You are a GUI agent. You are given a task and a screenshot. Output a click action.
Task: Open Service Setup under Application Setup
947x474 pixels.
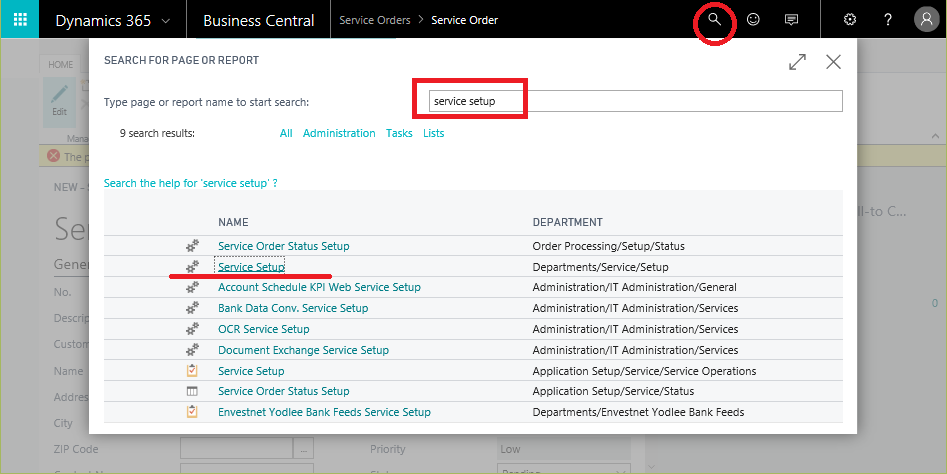point(251,371)
